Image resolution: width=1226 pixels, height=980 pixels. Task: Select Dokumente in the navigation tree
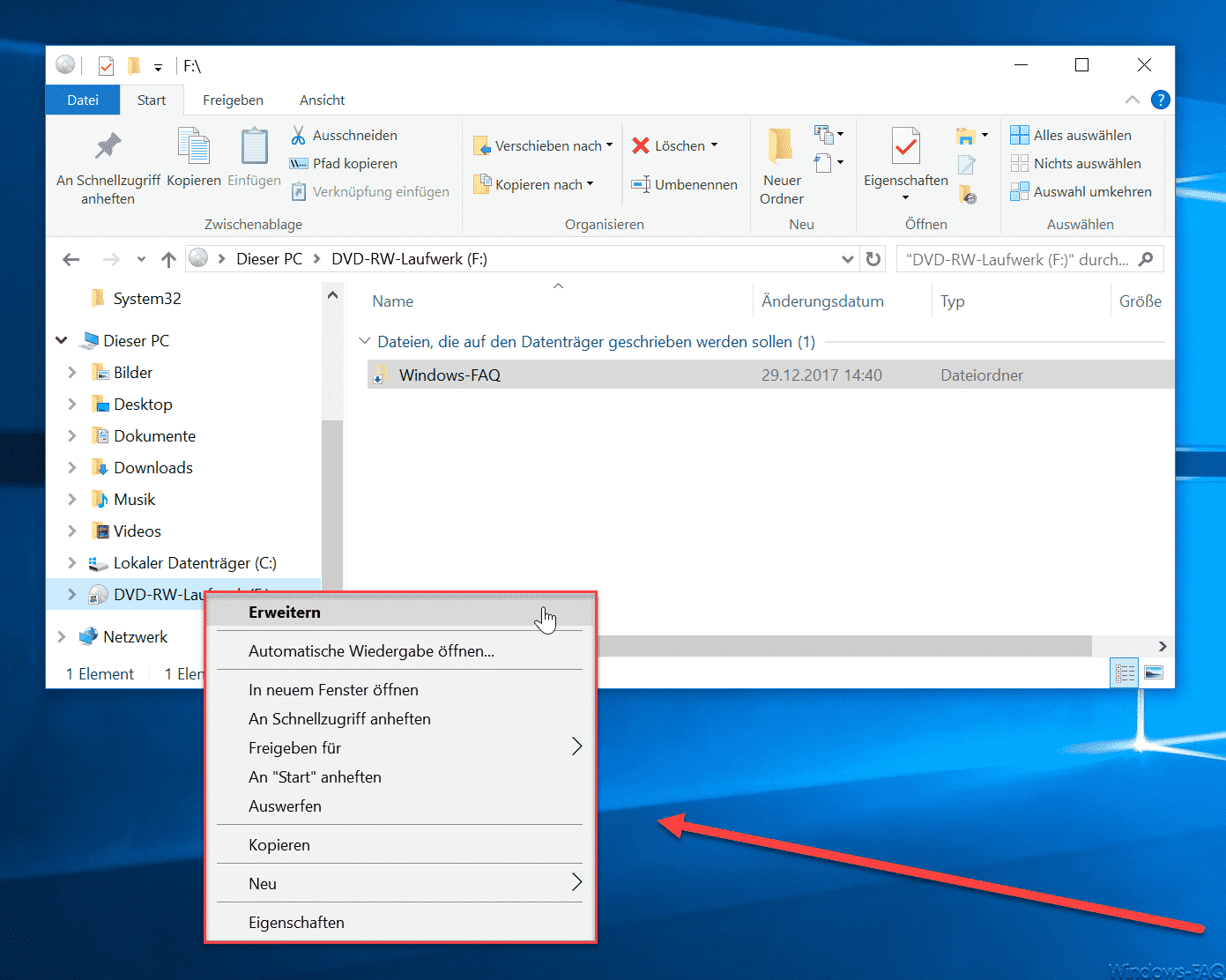pos(154,435)
